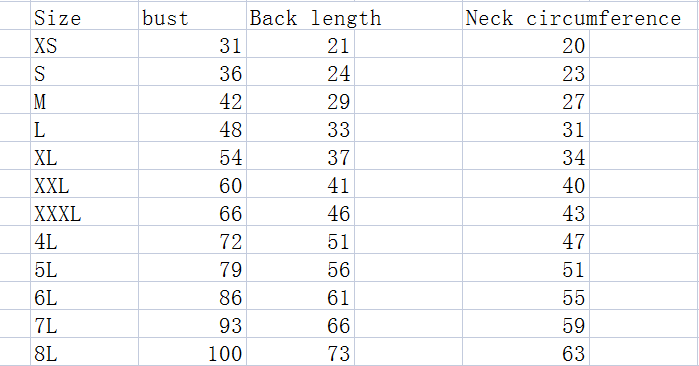This screenshot has width=699, height=366.
Task: Click the XXXL size cell
Action: [x=84, y=212]
